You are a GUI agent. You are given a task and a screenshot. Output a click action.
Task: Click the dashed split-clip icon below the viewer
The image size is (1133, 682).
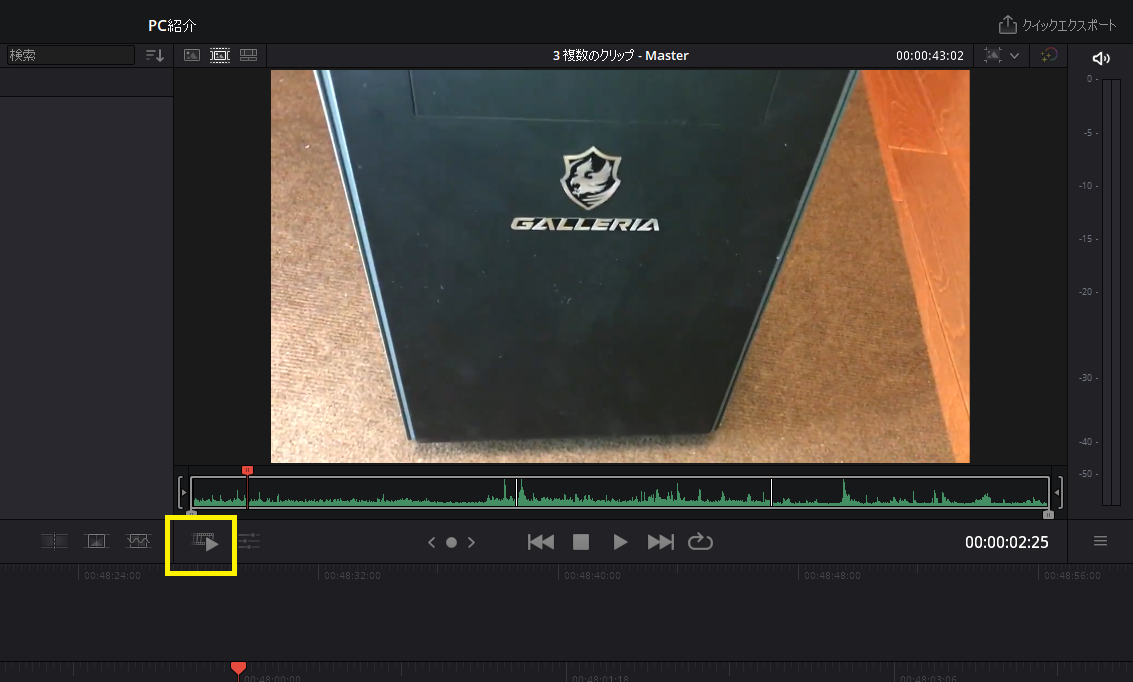tap(54, 540)
